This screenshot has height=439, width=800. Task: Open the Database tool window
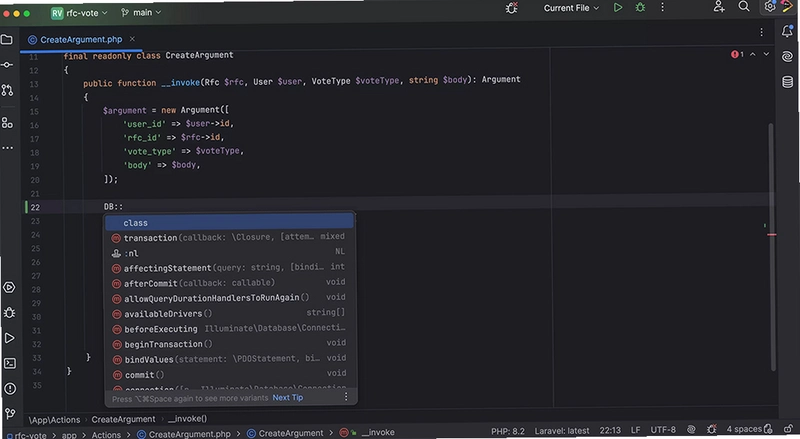(x=787, y=82)
